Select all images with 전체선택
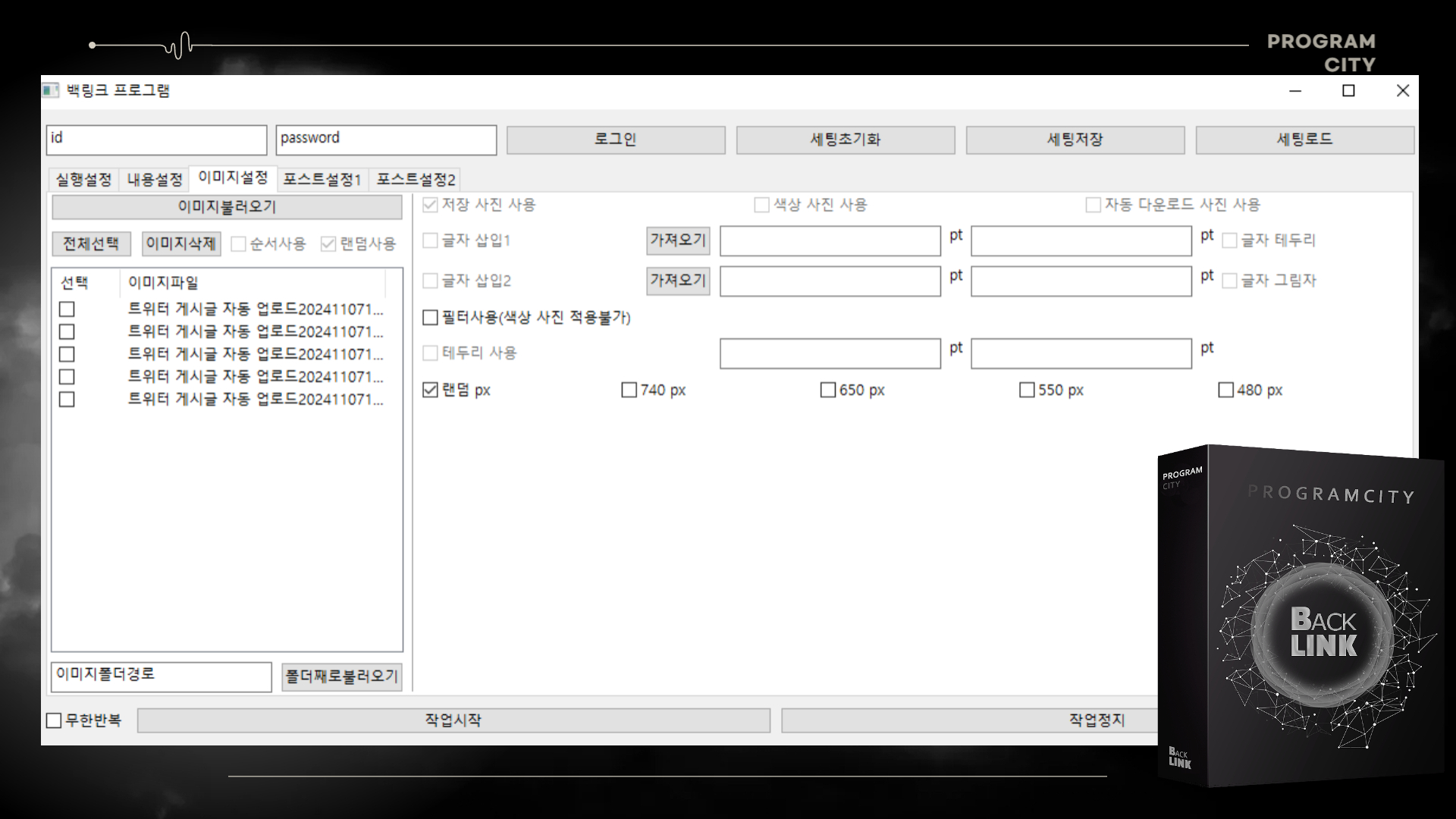 click(x=91, y=243)
